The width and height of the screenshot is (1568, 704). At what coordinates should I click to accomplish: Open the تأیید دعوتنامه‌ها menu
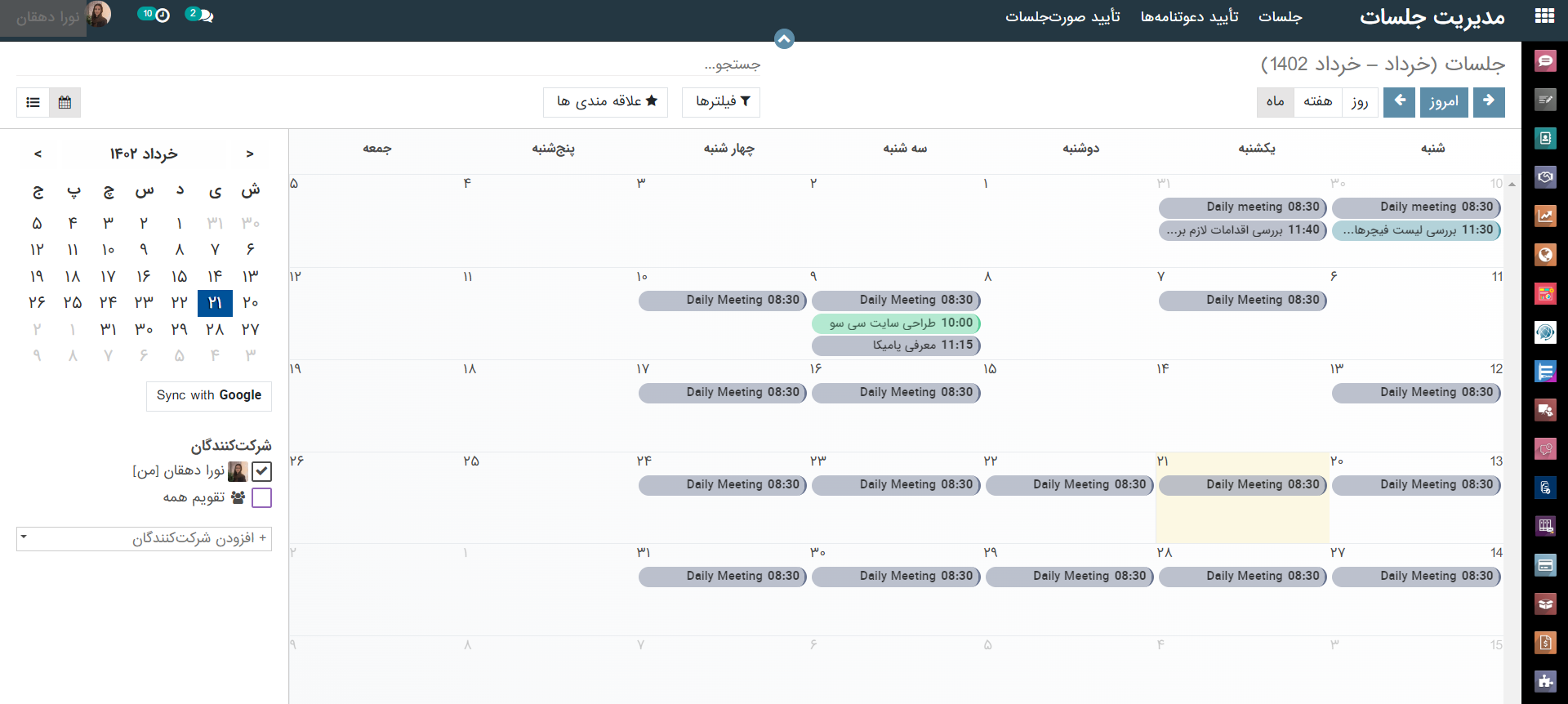tap(1189, 16)
